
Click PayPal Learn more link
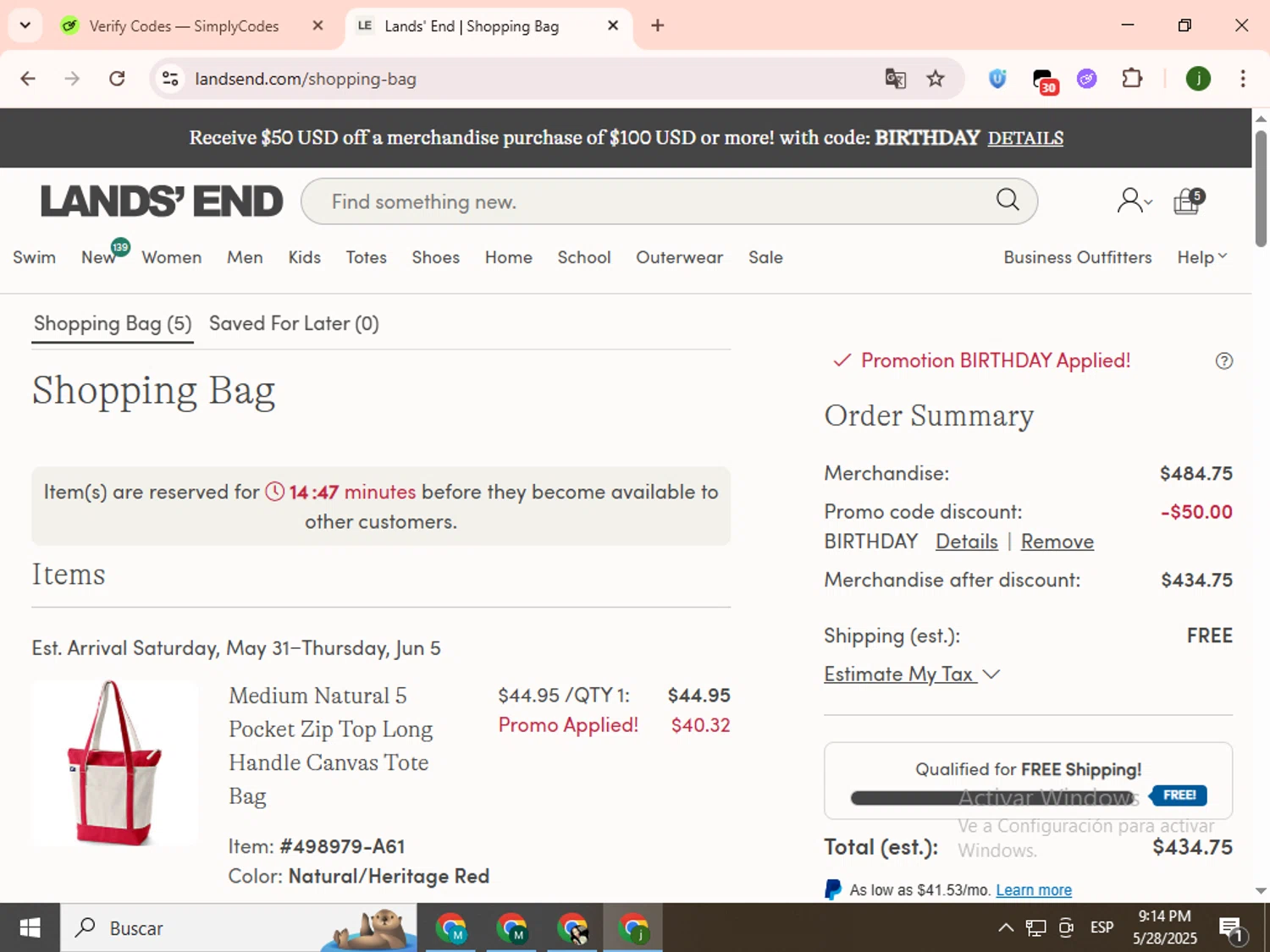click(x=1034, y=890)
